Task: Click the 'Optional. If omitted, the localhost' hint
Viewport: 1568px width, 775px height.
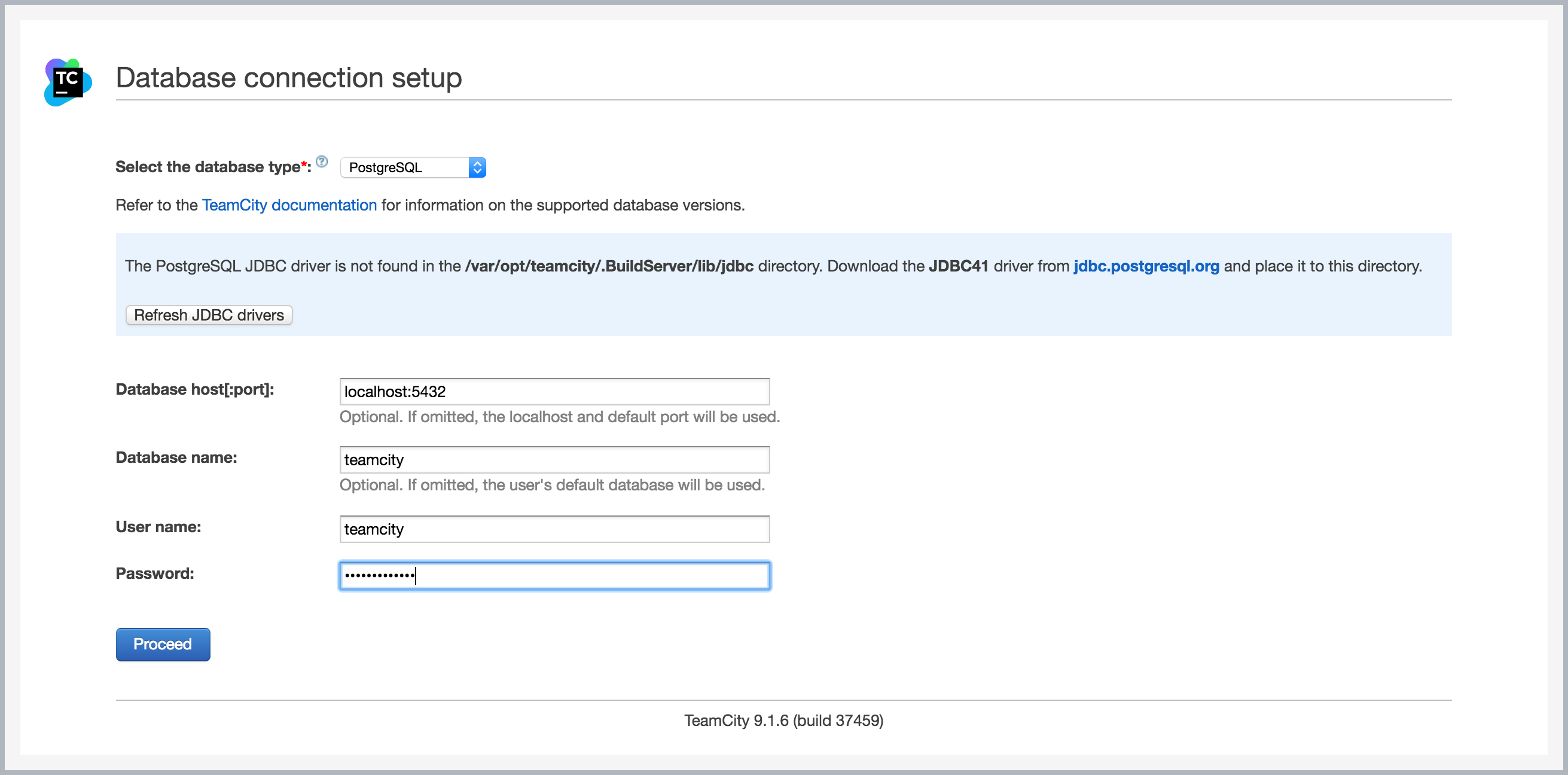Action: [x=559, y=417]
